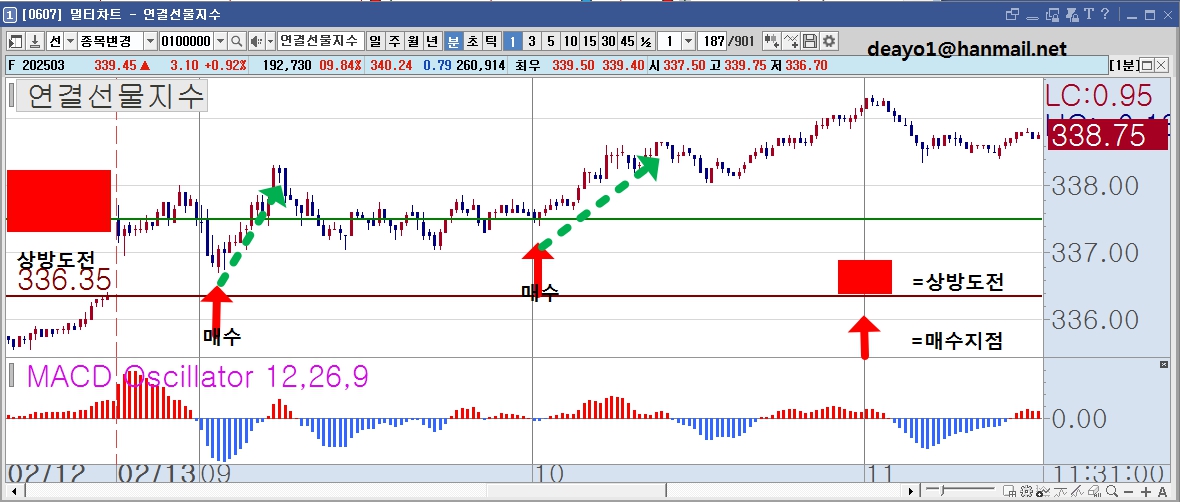Save chart using the floppy disk icon
The image size is (1180, 502).
[x=810, y=41]
